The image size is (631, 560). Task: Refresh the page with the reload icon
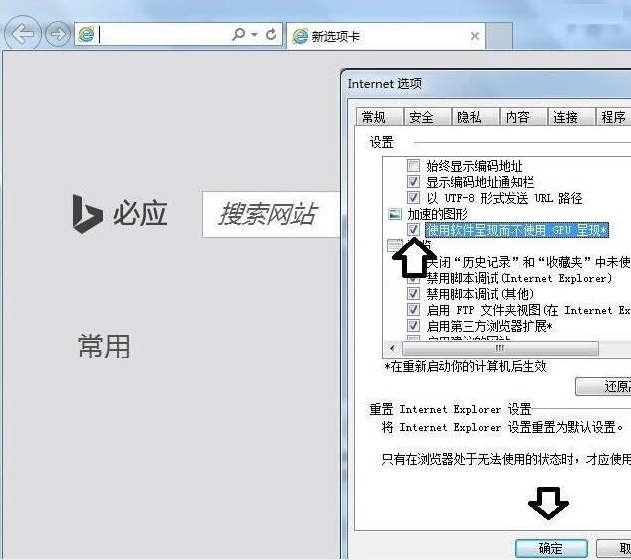pos(271,35)
